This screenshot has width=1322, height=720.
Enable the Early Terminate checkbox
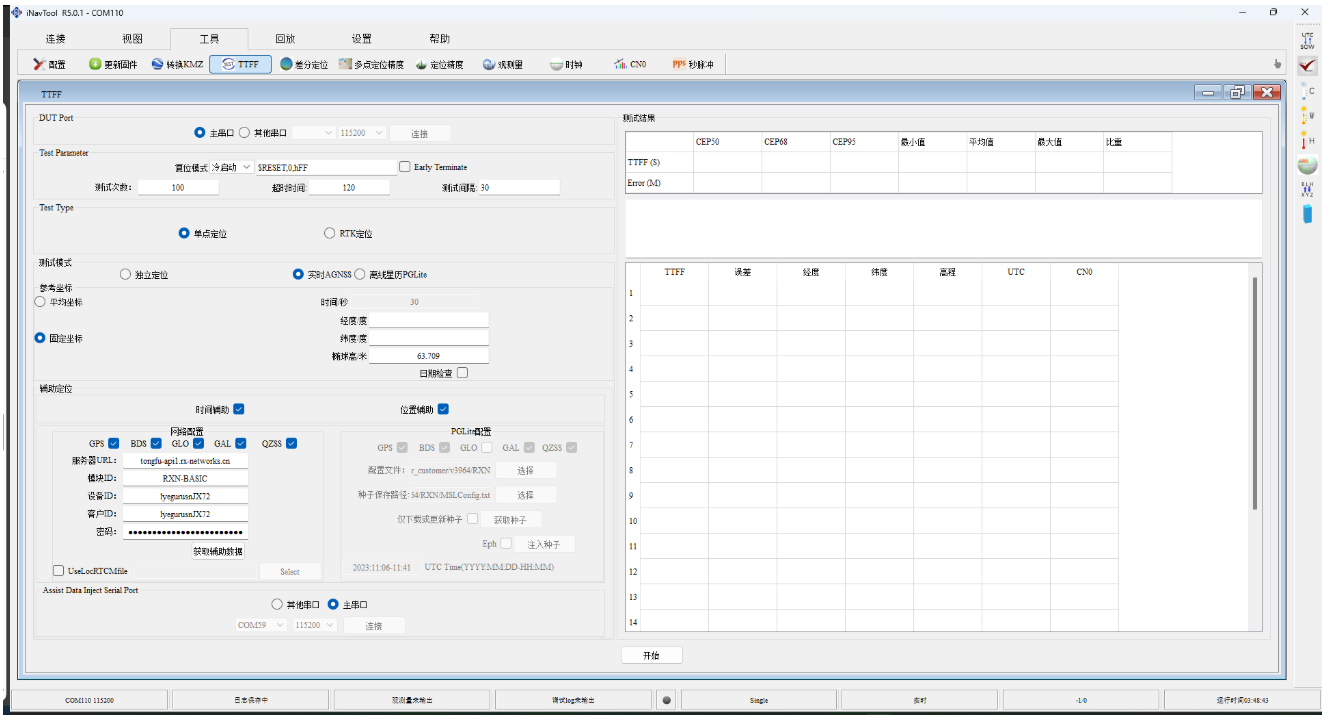pyautogui.click(x=405, y=167)
